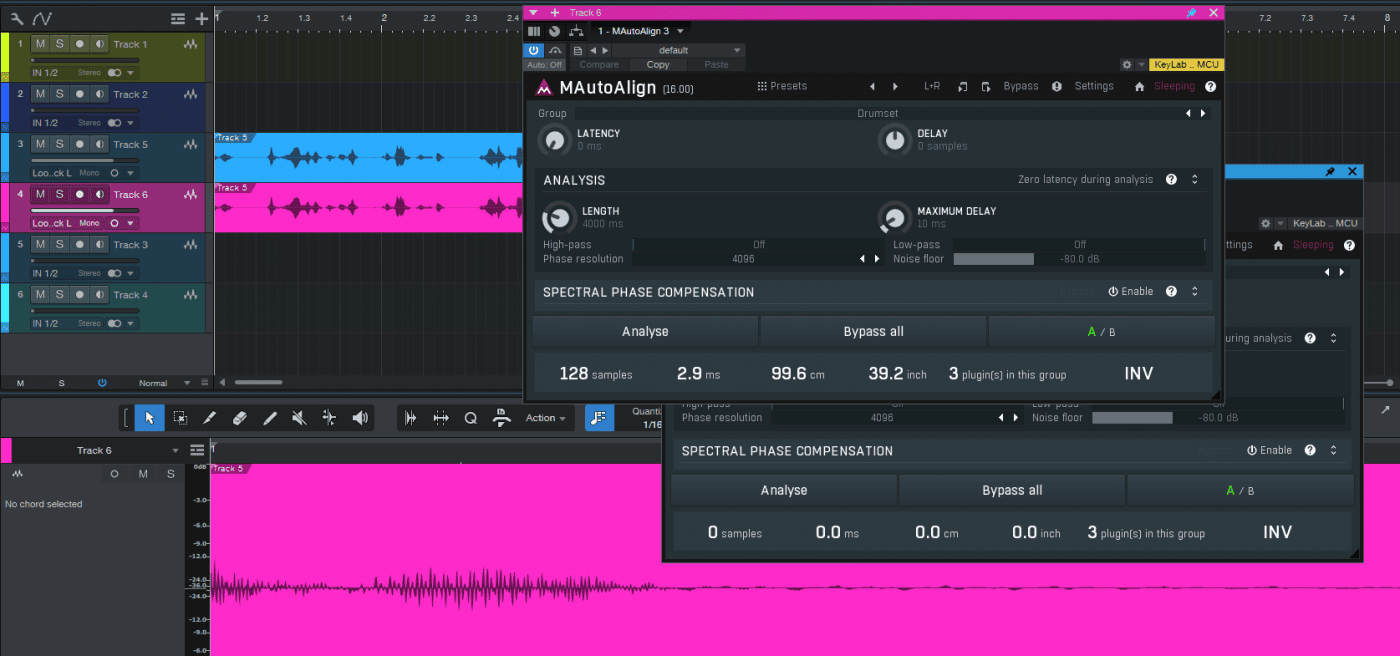Viewport: 1400px width, 656px height.
Task: Toggle MAutoAlign plugin power button
Action: click(x=534, y=50)
